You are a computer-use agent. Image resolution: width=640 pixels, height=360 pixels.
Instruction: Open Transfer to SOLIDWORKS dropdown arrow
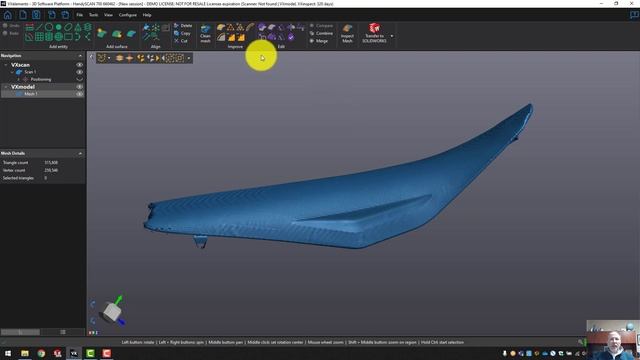pyautogui.click(x=392, y=36)
